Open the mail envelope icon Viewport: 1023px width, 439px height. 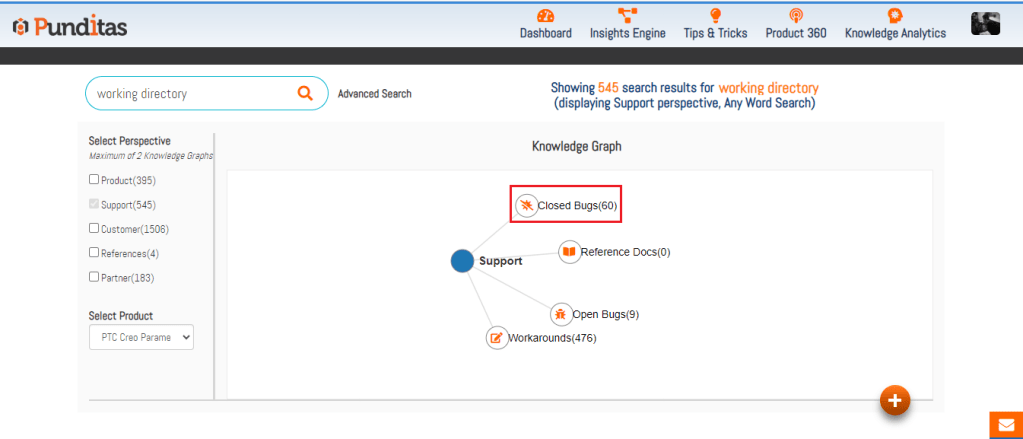(x=1005, y=425)
